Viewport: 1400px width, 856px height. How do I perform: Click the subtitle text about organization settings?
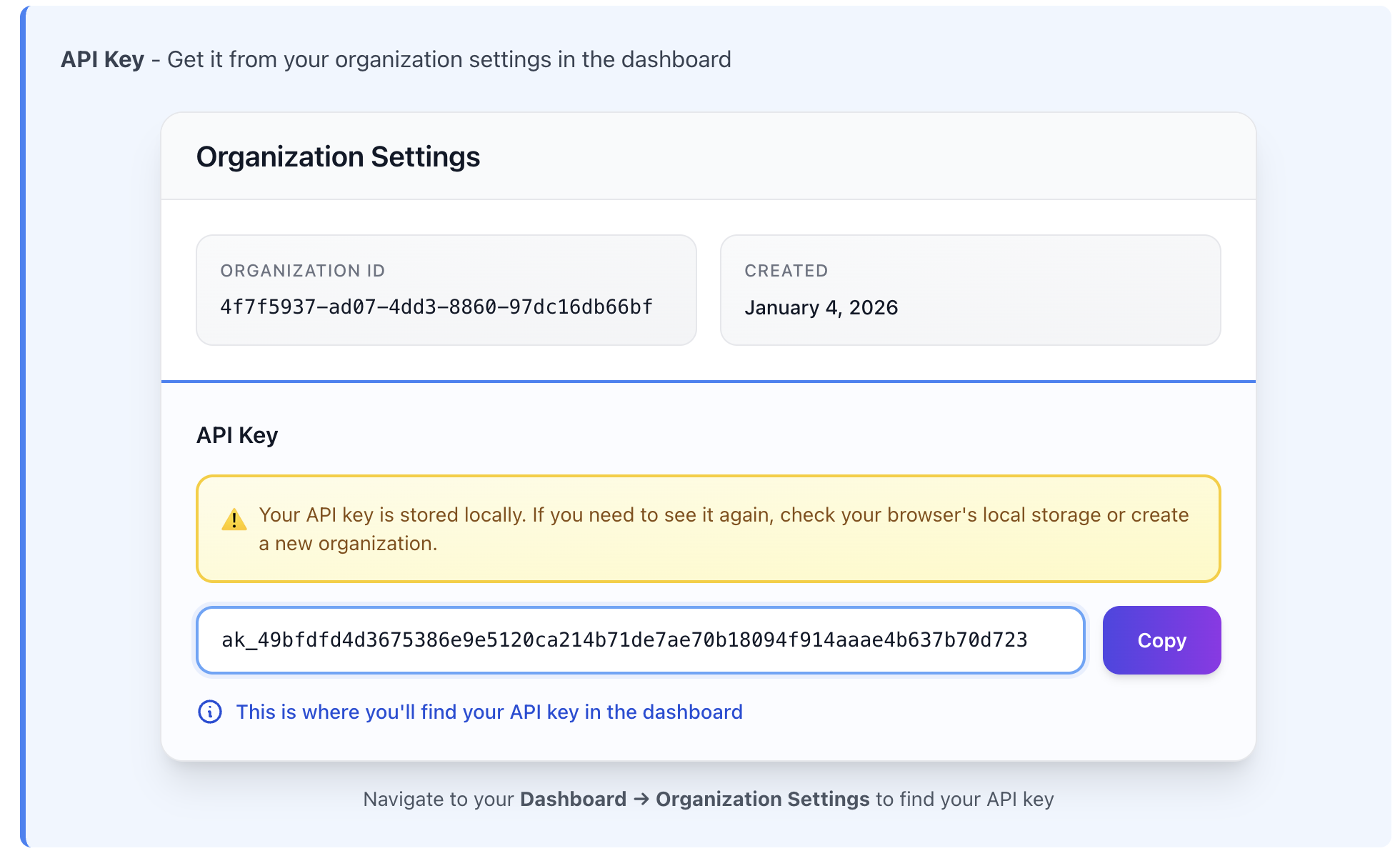click(x=448, y=59)
